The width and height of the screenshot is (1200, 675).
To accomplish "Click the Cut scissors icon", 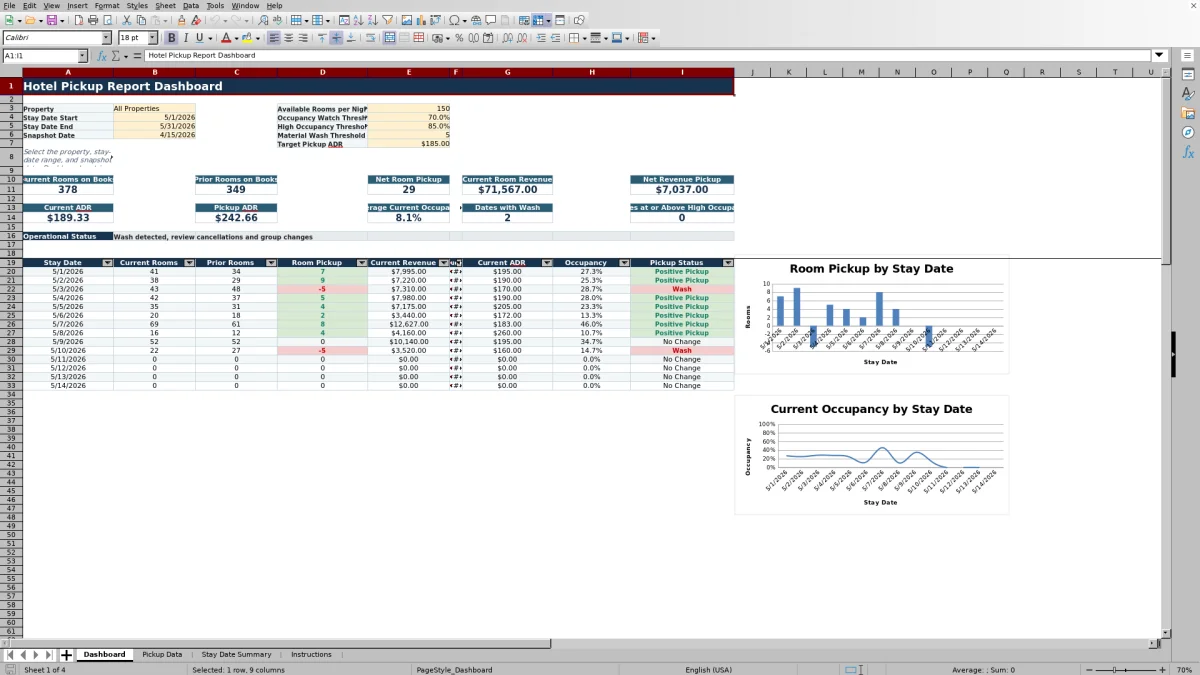I will tap(127, 20).
